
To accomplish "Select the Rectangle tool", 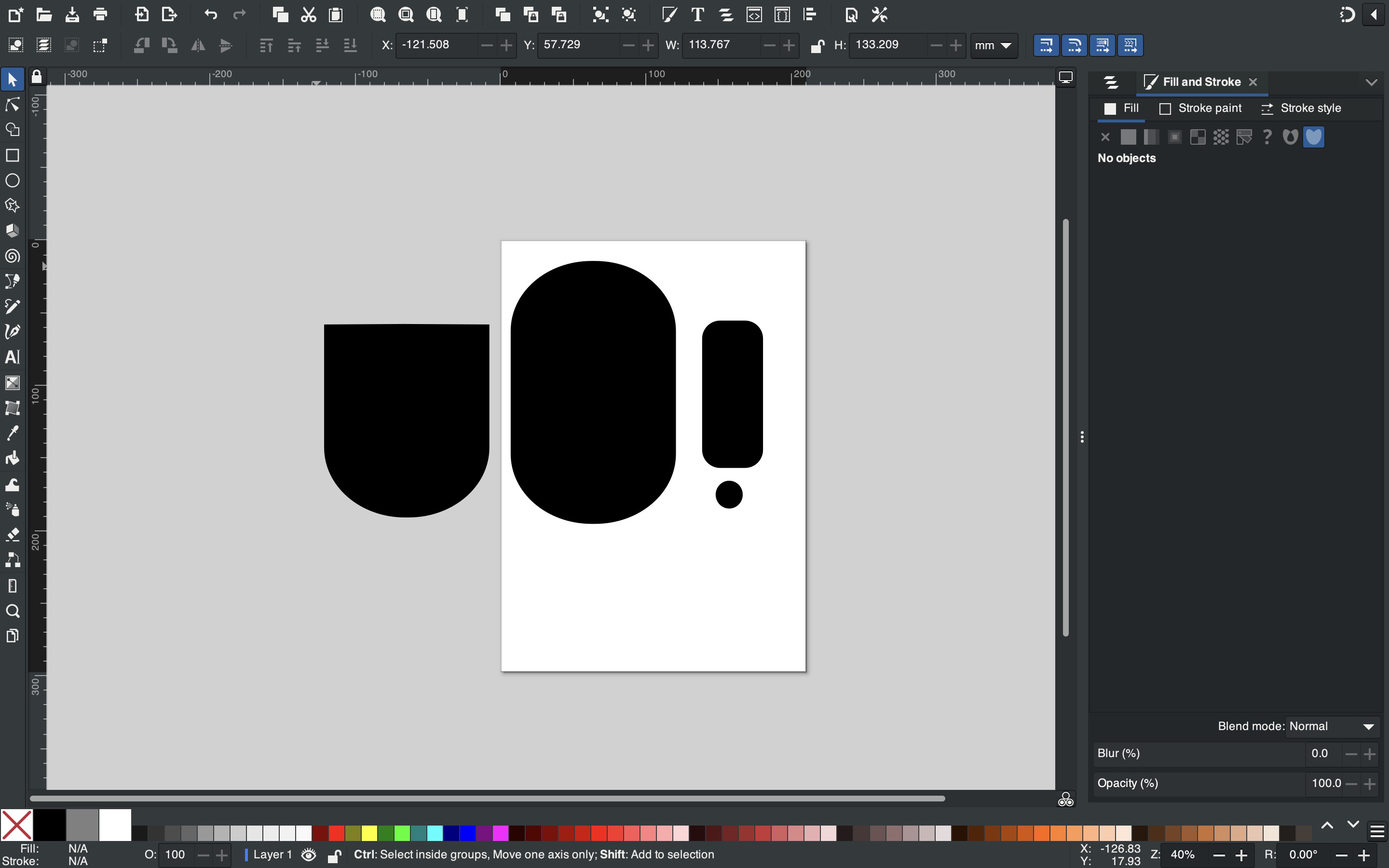I will coord(12,155).
